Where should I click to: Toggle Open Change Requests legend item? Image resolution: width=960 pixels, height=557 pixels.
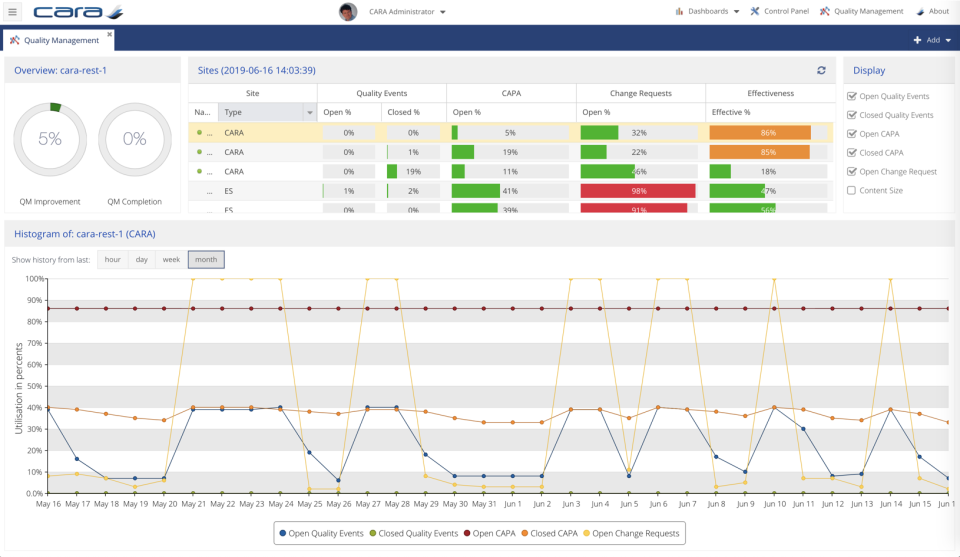631,533
